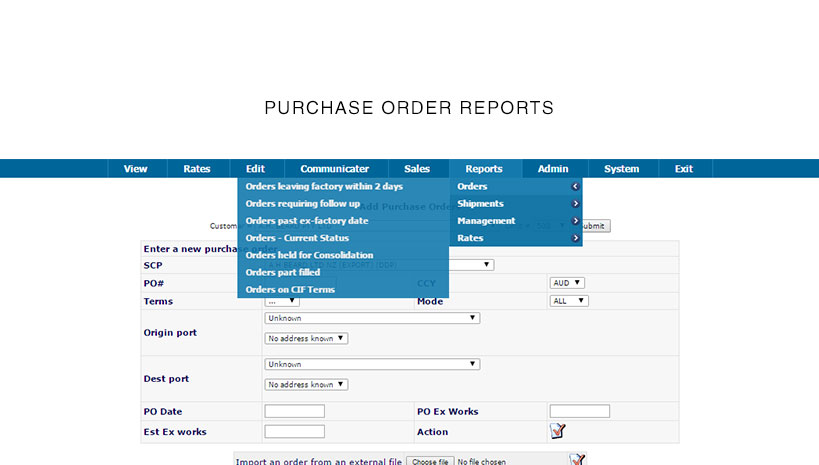819x465 pixels.
Task: Choose Orders requiring follow up
Action: pyautogui.click(x=303, y=204)
